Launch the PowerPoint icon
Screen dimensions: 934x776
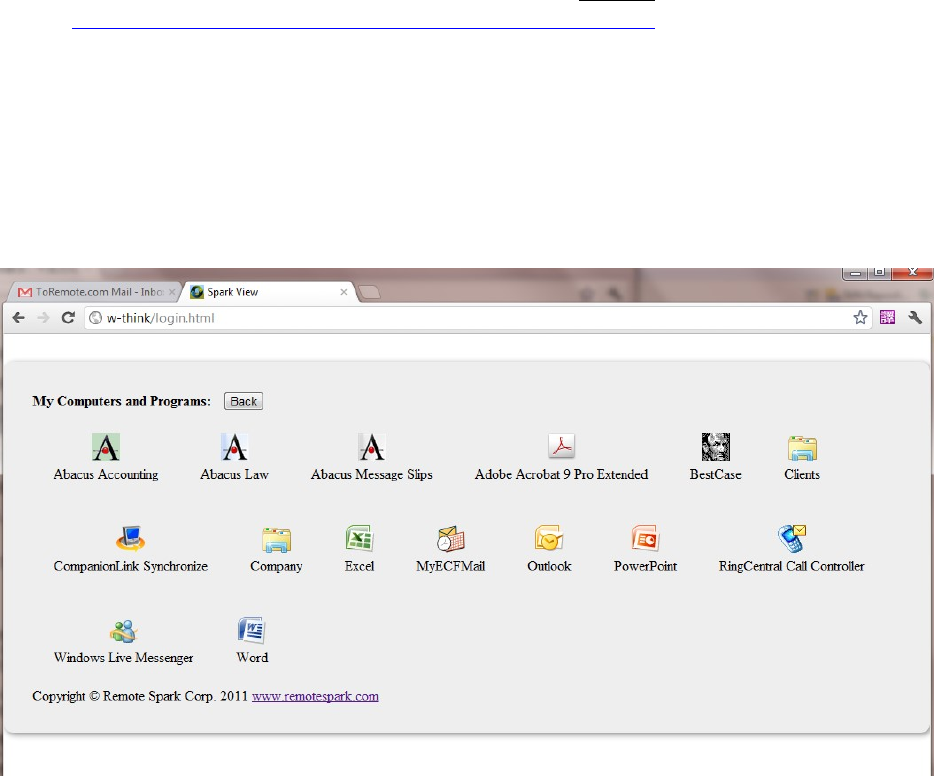point(645,538)
